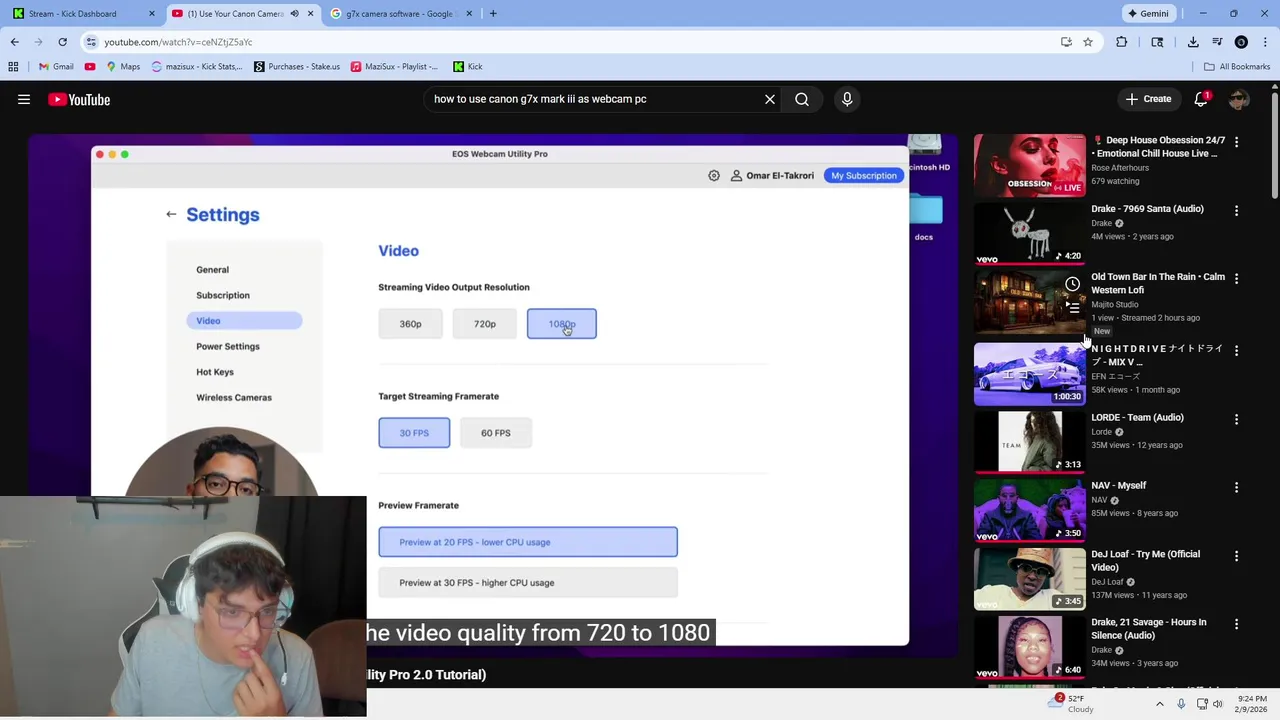The image size is (1280, 720).
Task: Open settings gear in EOS Webcam Utility
Action: 714,175
